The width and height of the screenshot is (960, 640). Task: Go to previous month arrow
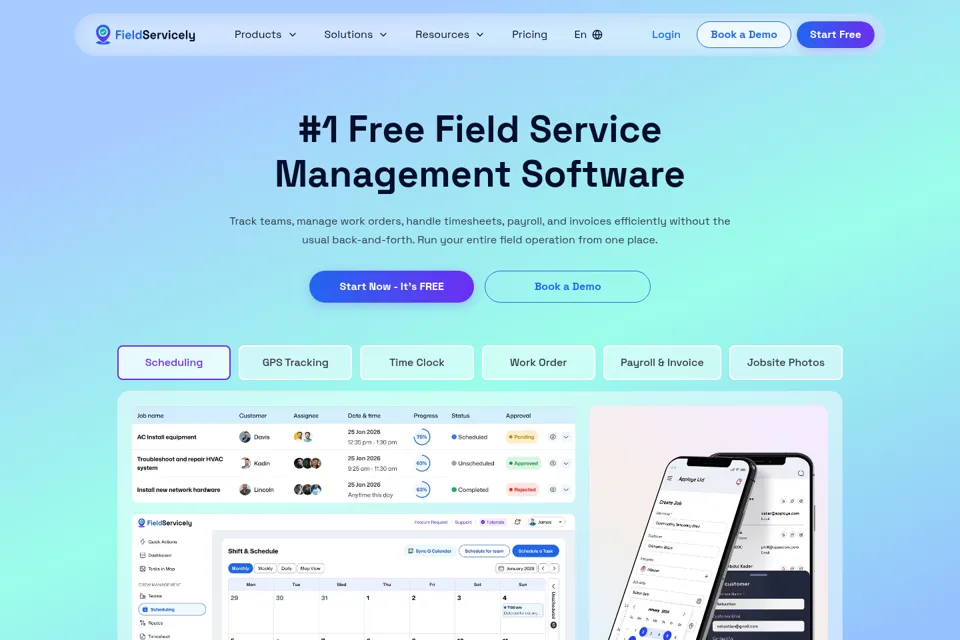tap(543, 568)
